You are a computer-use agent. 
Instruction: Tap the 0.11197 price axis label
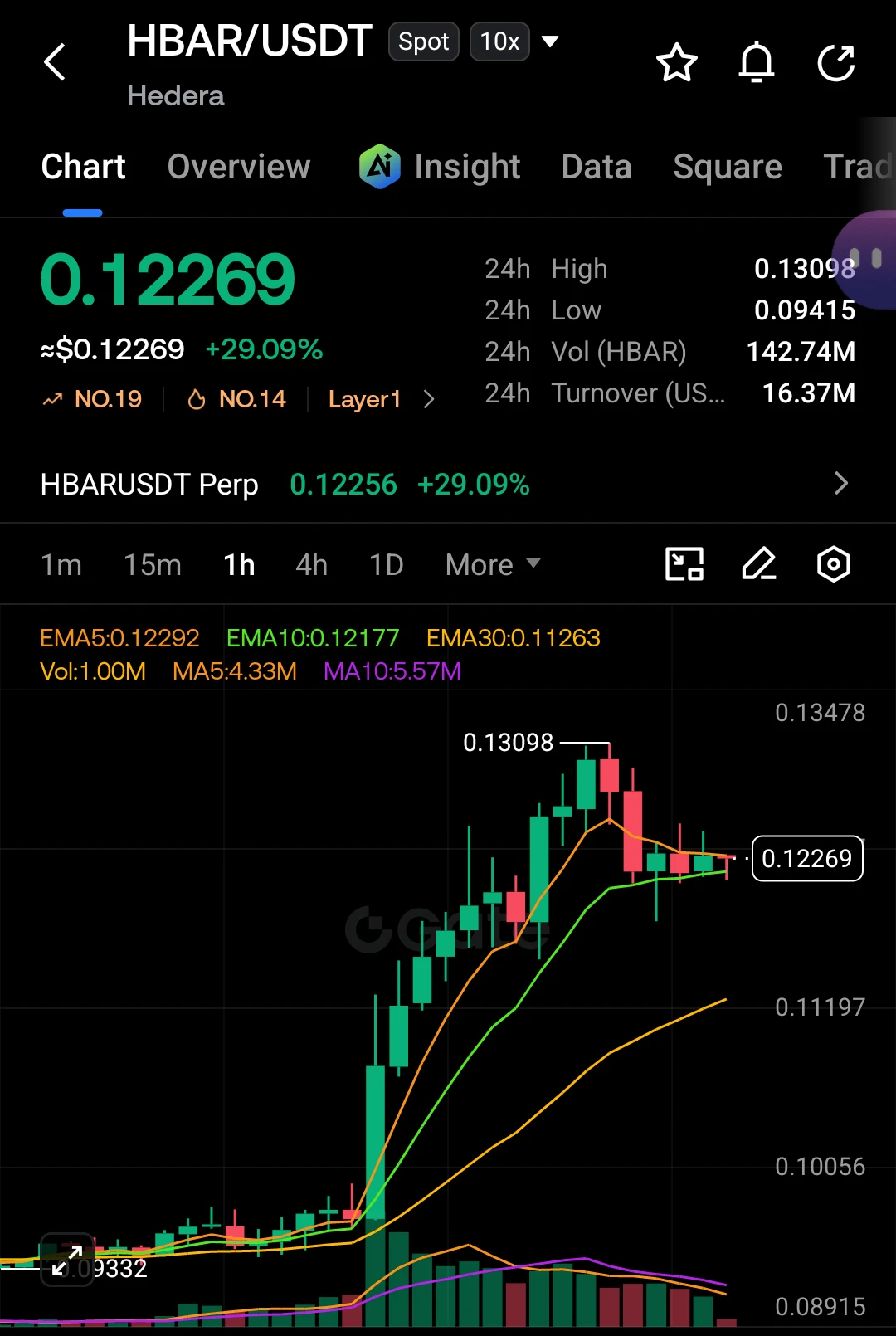tap(820, 1007)
